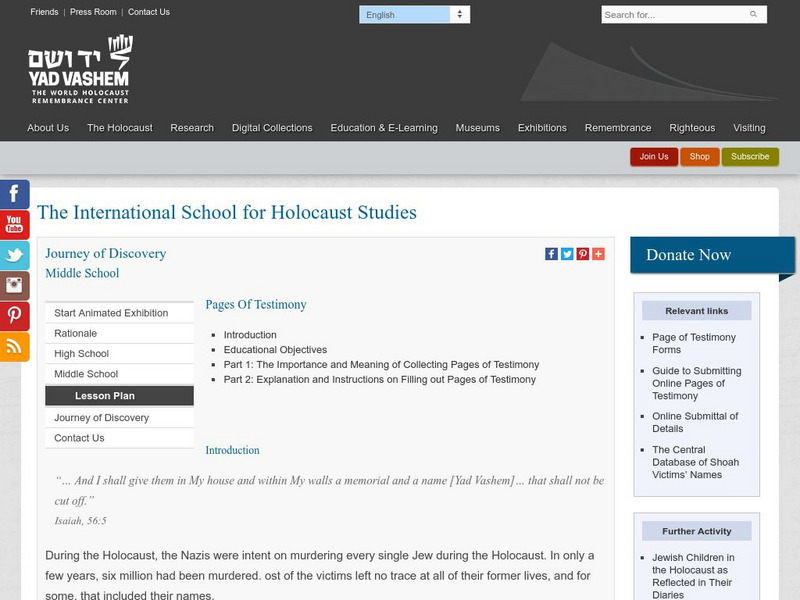Open the Education & E-Learning menu
Image resolution: width=800 pixels, height=600 pixels.
(384, 128)
